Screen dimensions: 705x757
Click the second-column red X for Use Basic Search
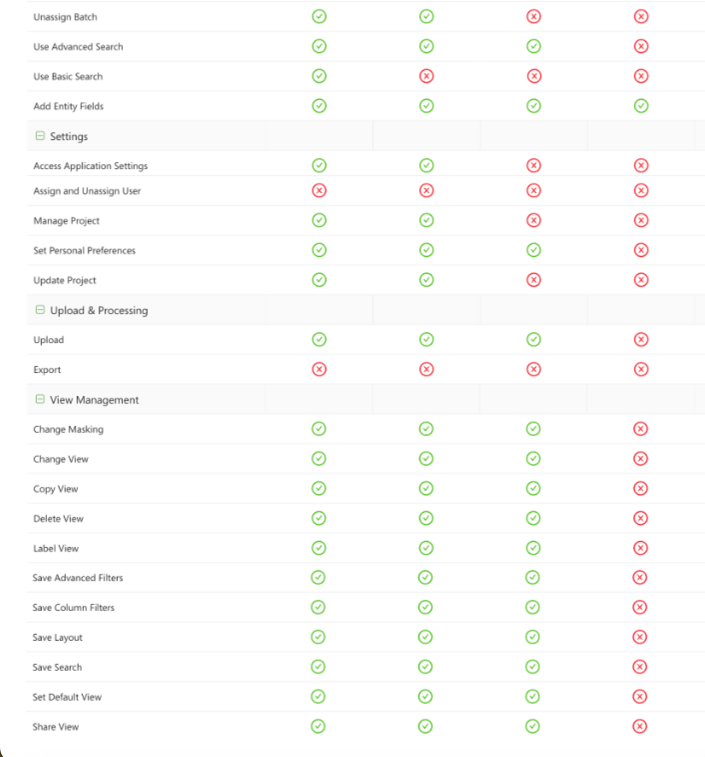[x=426, y=76]
